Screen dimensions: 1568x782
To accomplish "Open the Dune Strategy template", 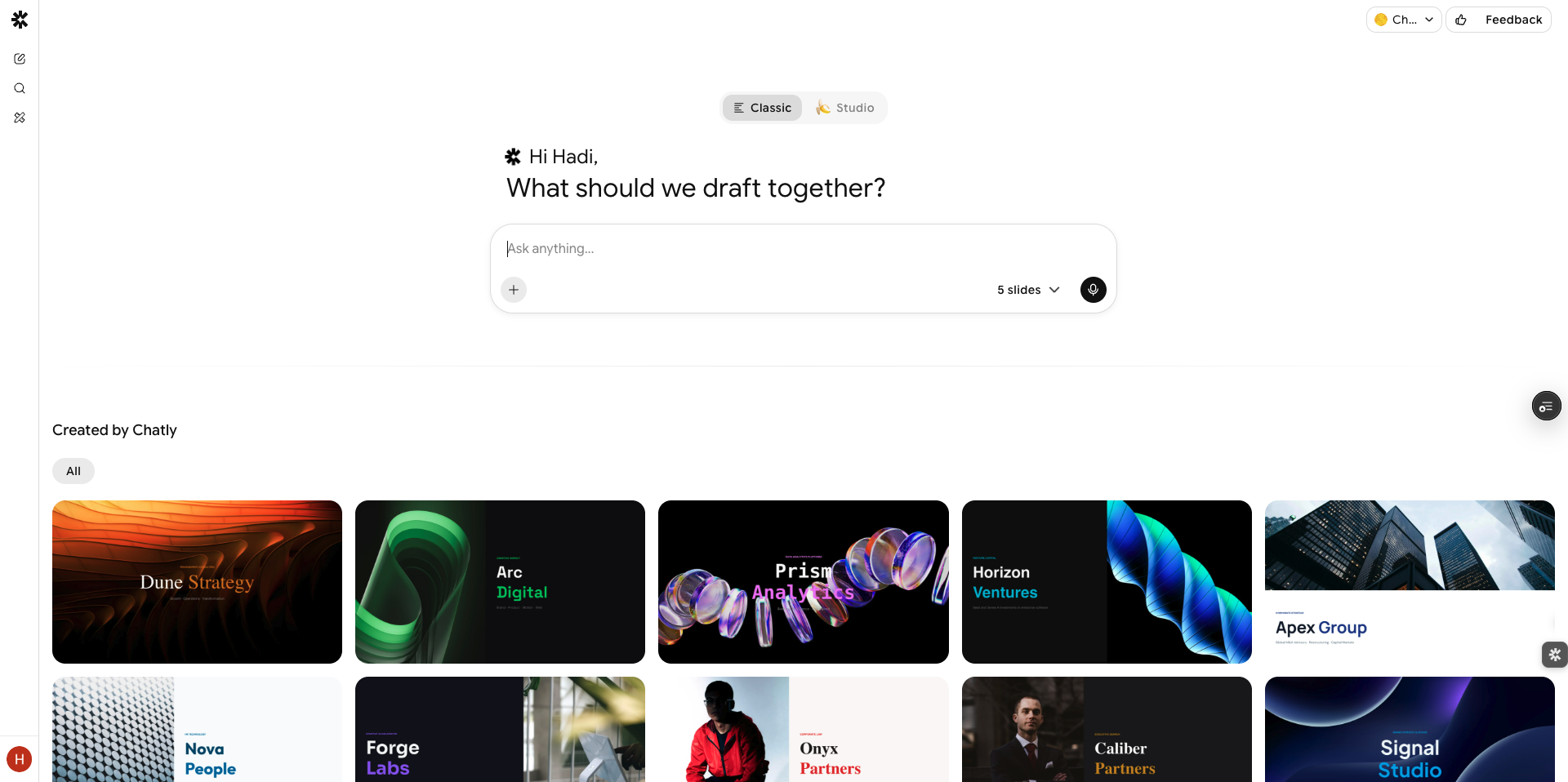I will 197,582.
